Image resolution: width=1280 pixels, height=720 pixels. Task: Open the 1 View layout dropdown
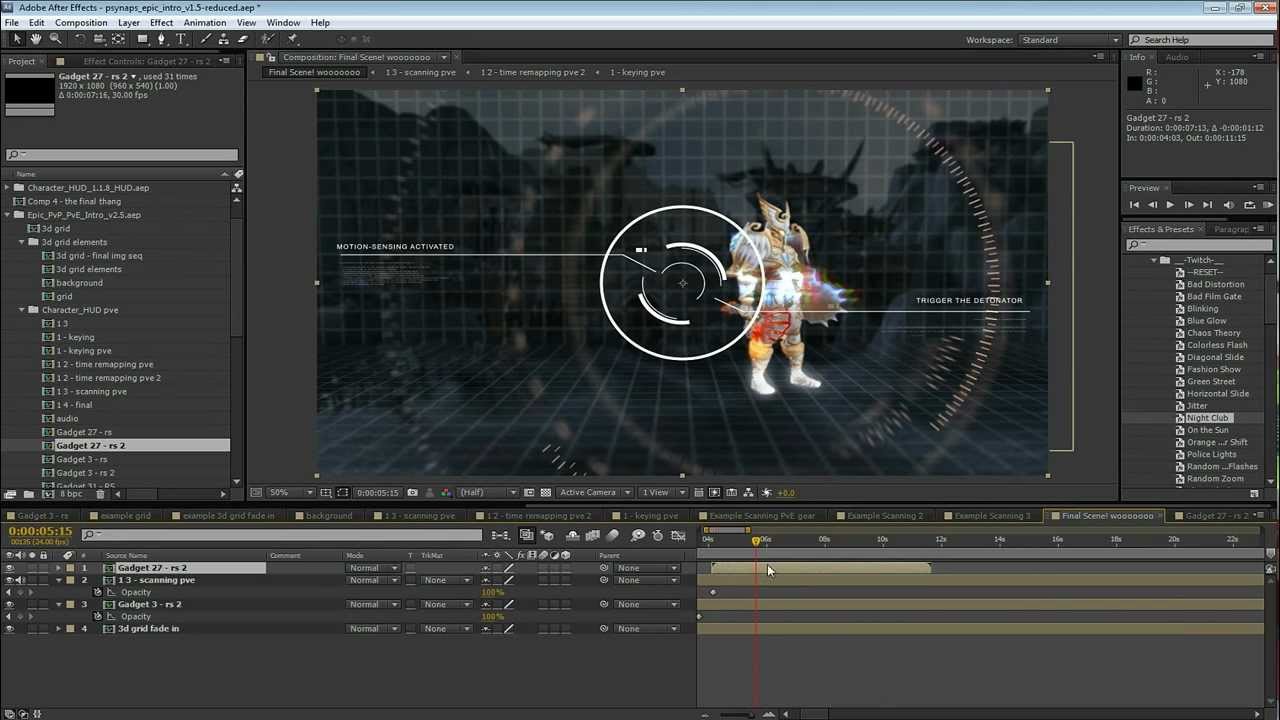pyautogui.click(x=661, y=492)
